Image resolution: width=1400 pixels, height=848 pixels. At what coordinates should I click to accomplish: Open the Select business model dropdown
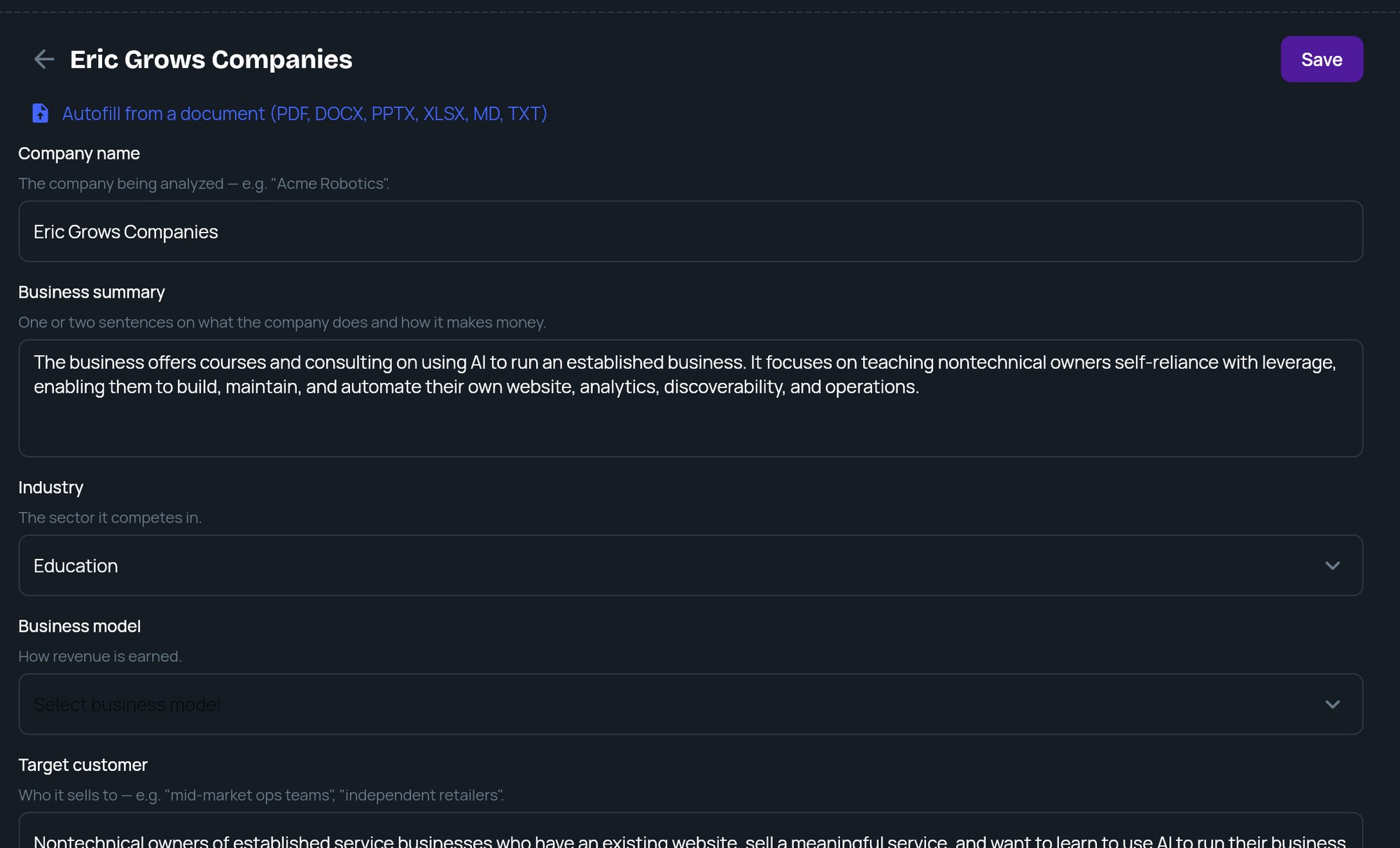[690, 704]
